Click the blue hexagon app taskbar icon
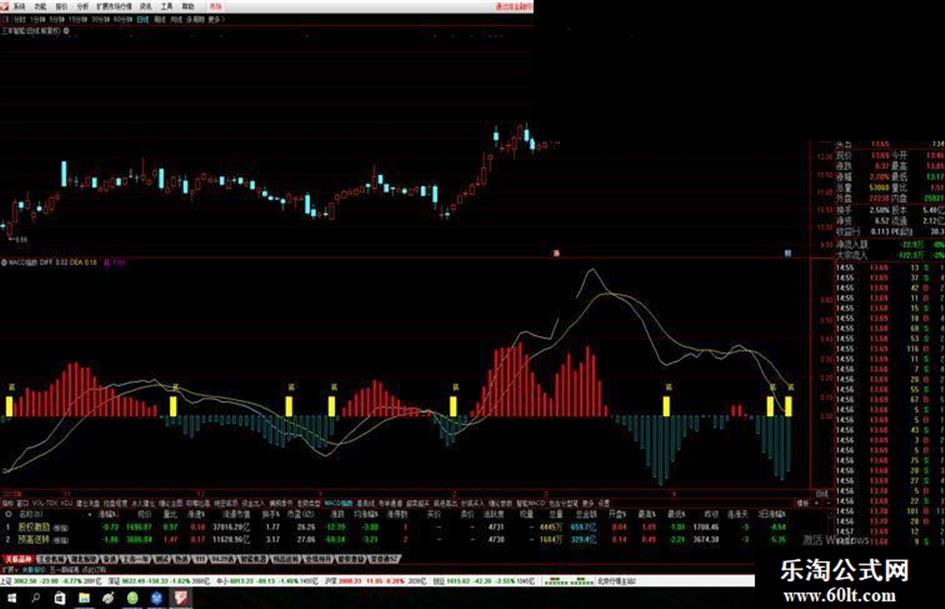 (157, 598)
